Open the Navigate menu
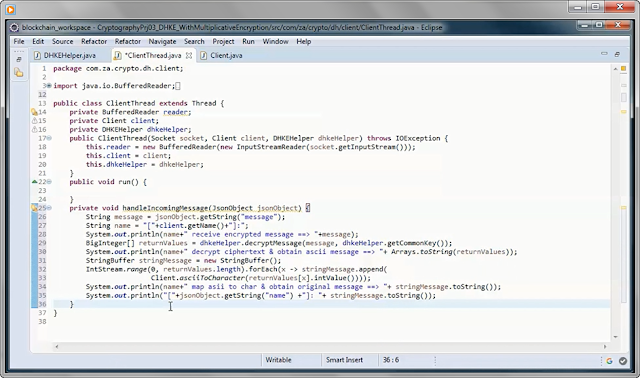This screenshot has height=378, width=640. pos(162,41)
